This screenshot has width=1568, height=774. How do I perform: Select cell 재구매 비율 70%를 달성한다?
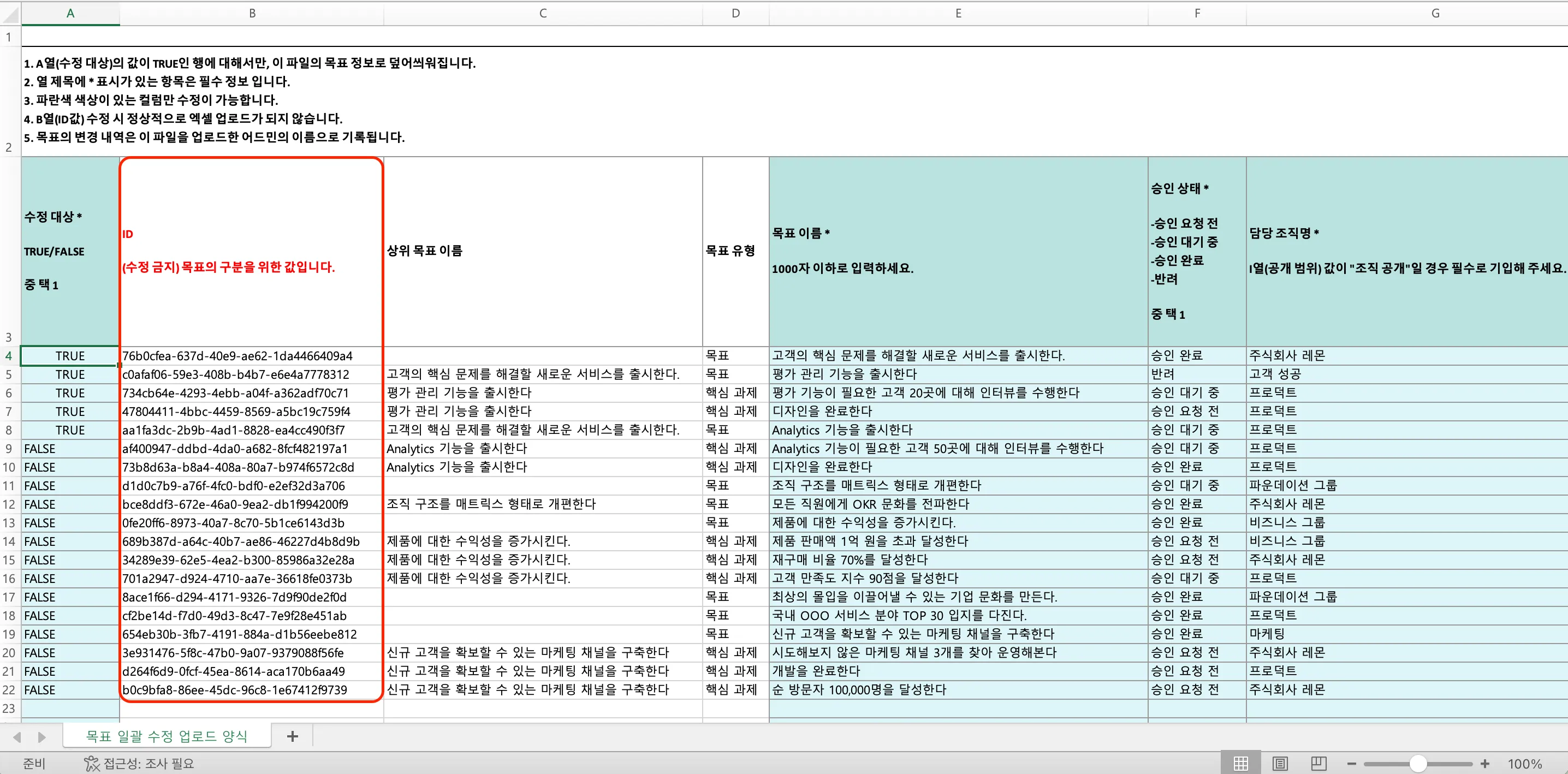tap(958, 560)
